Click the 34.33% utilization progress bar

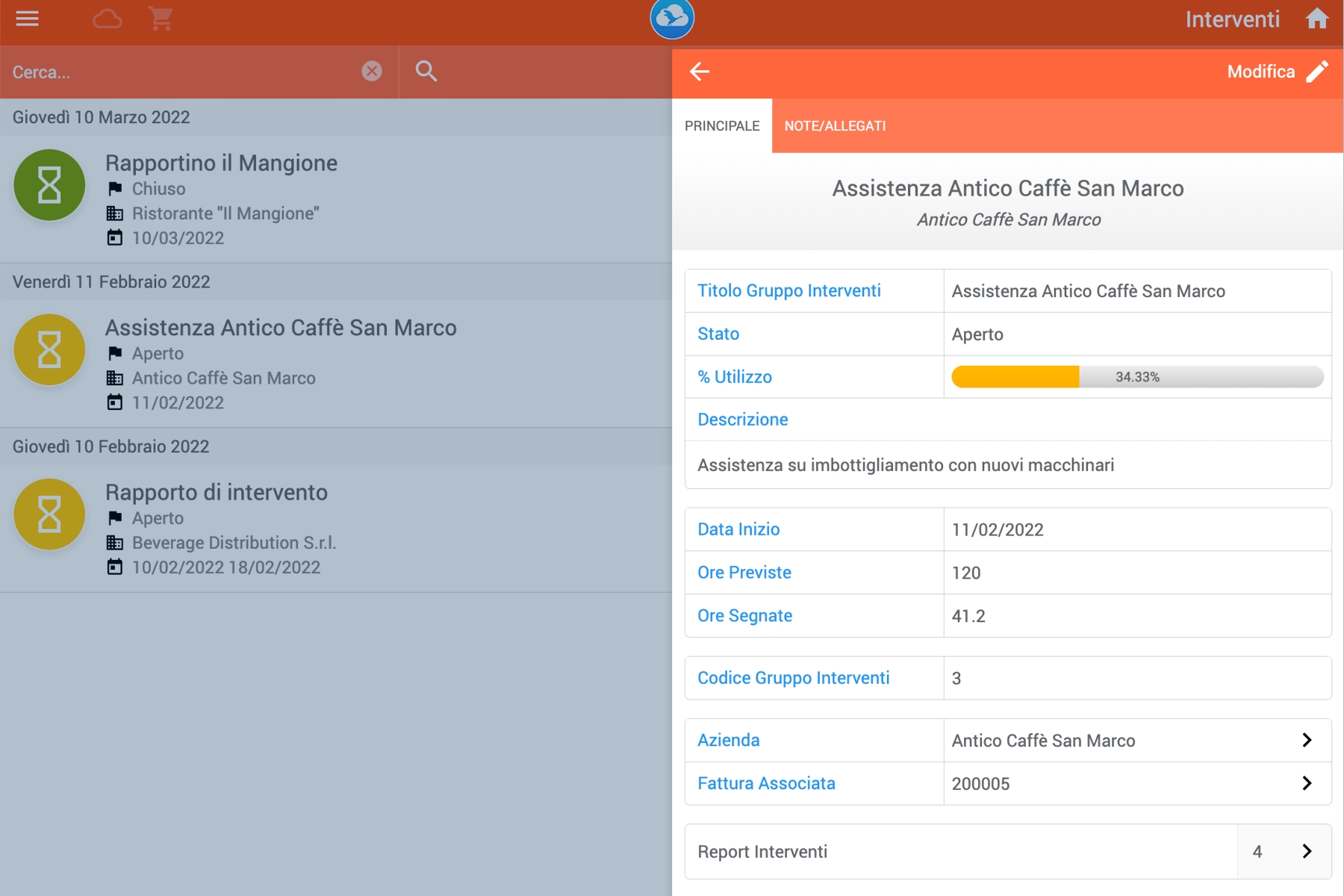(1137, 377)
